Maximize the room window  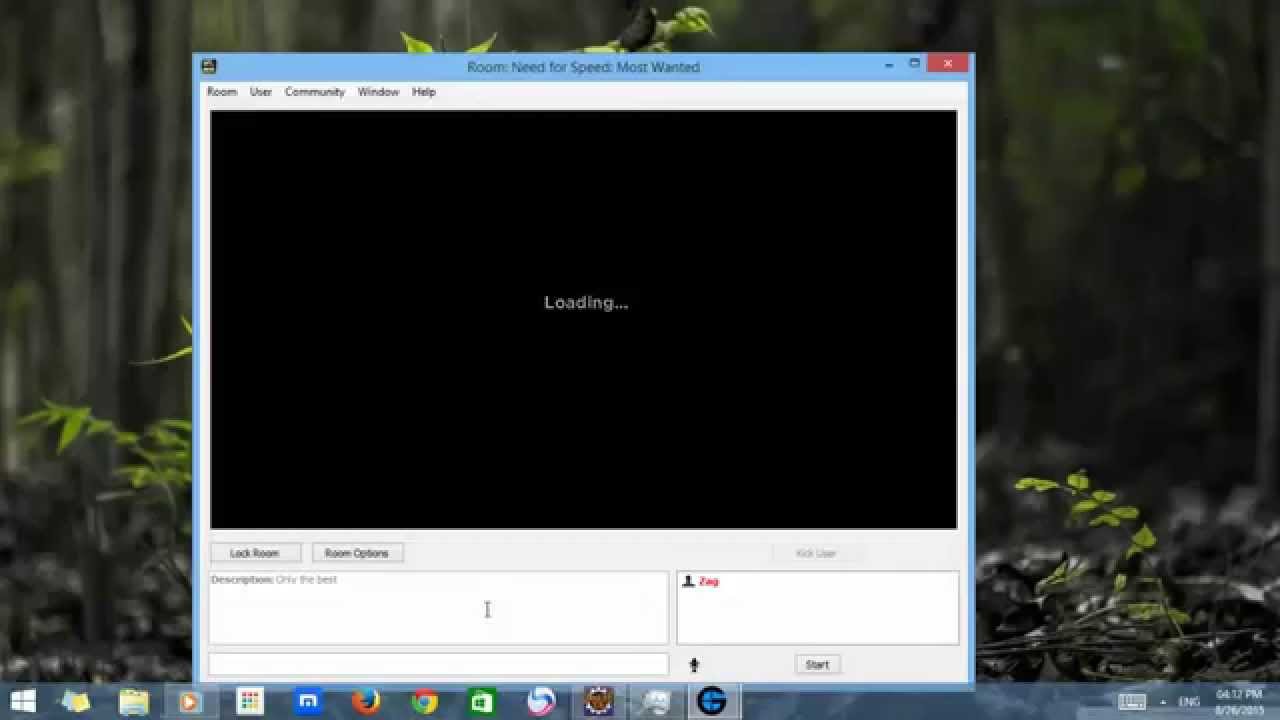[x=914, y=65]
